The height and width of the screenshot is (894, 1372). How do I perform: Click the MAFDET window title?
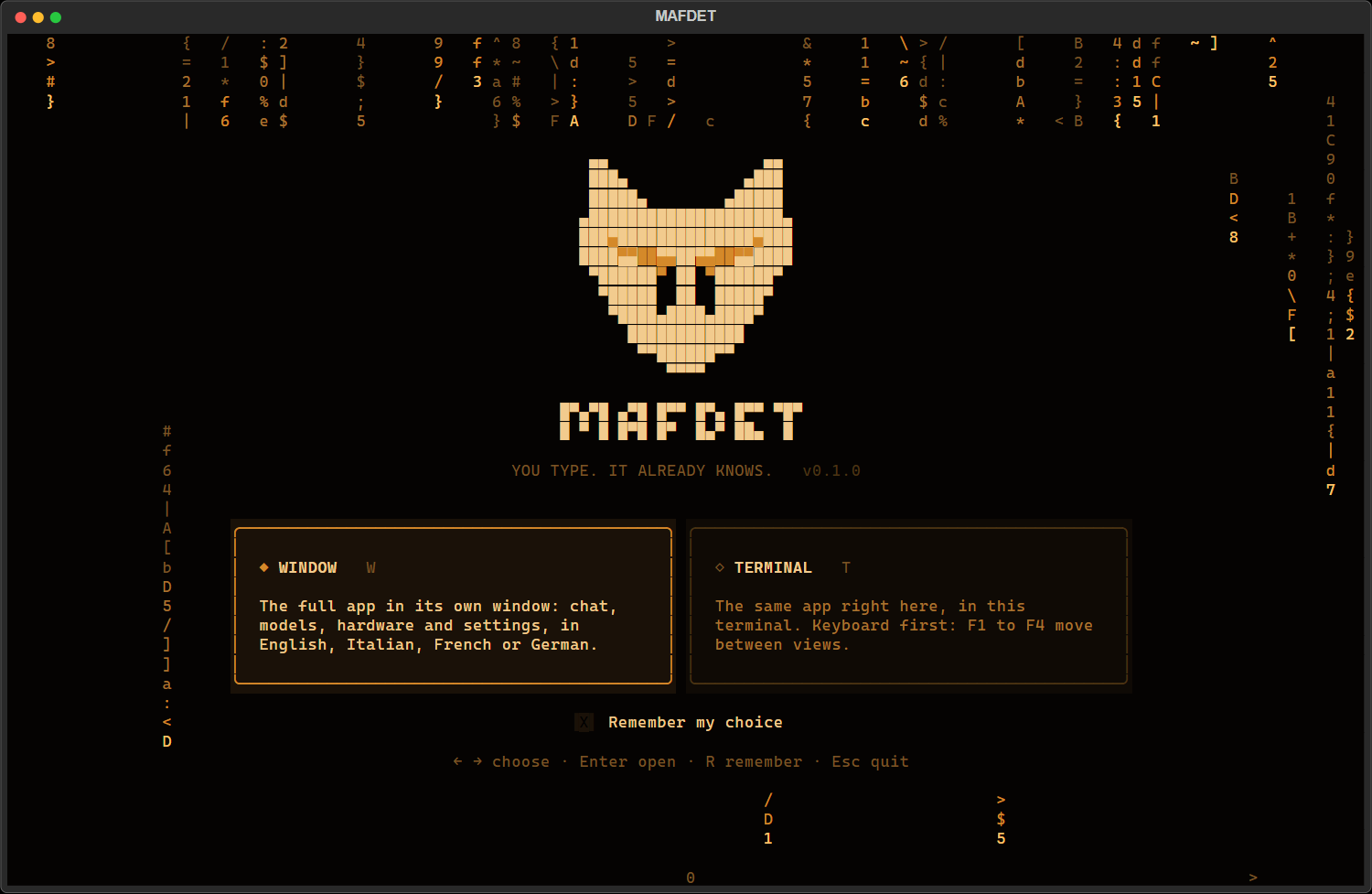pyautogui.click(x=686, y=16)
